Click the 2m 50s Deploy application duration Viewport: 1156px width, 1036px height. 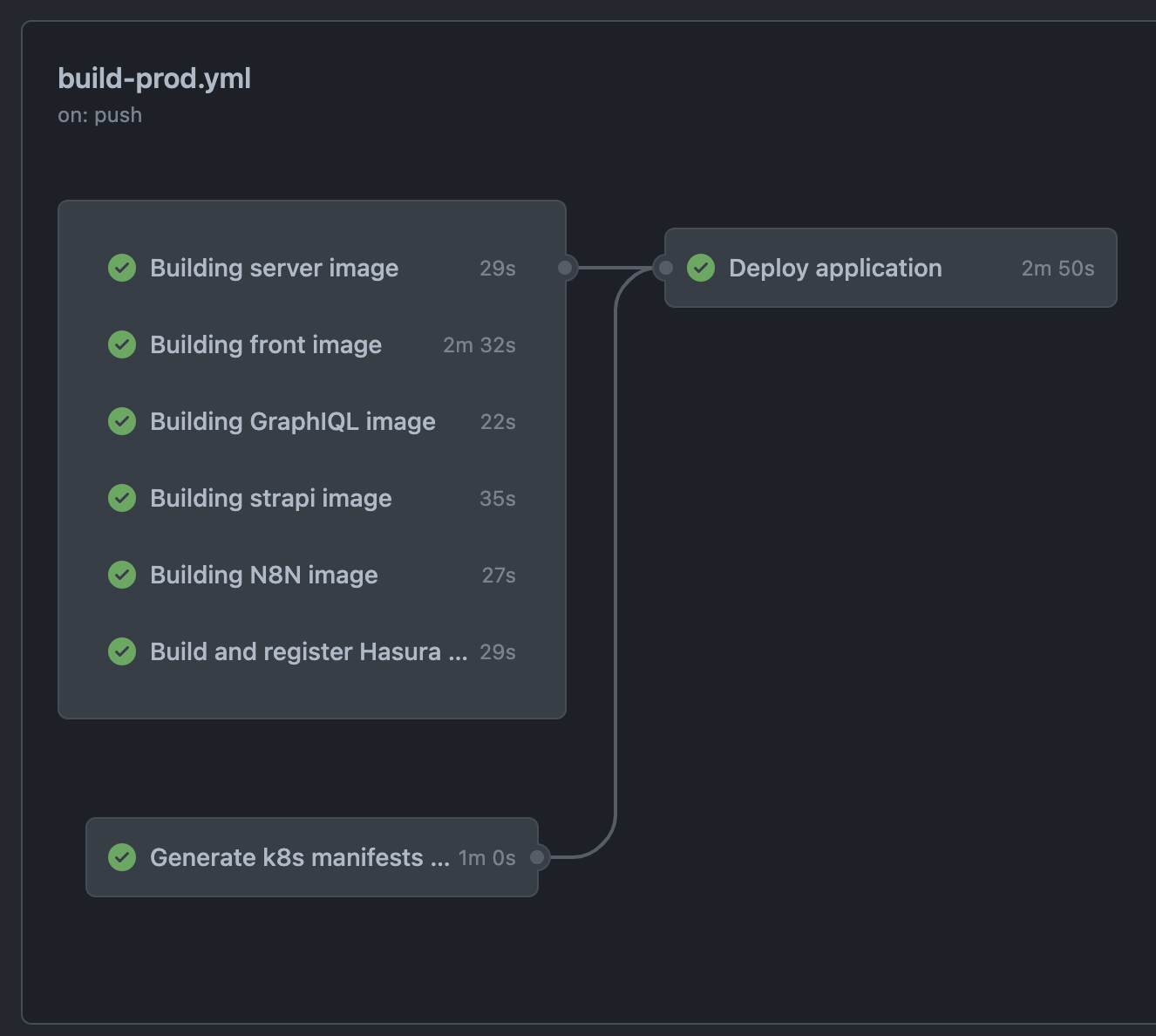coord(1058,269)
